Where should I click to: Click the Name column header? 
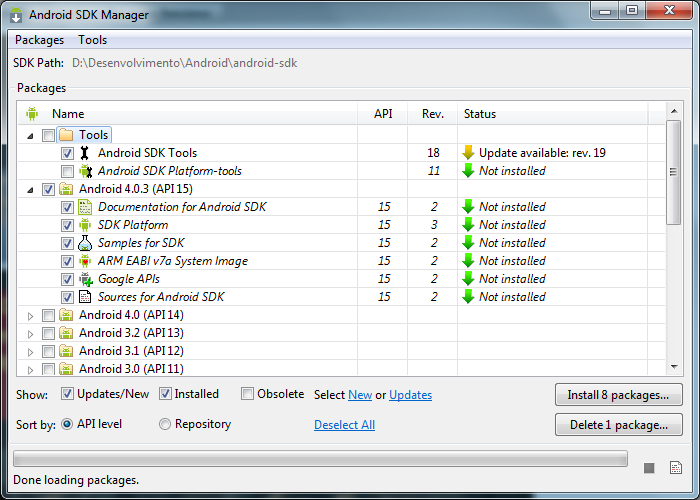[x=188, y=114]
